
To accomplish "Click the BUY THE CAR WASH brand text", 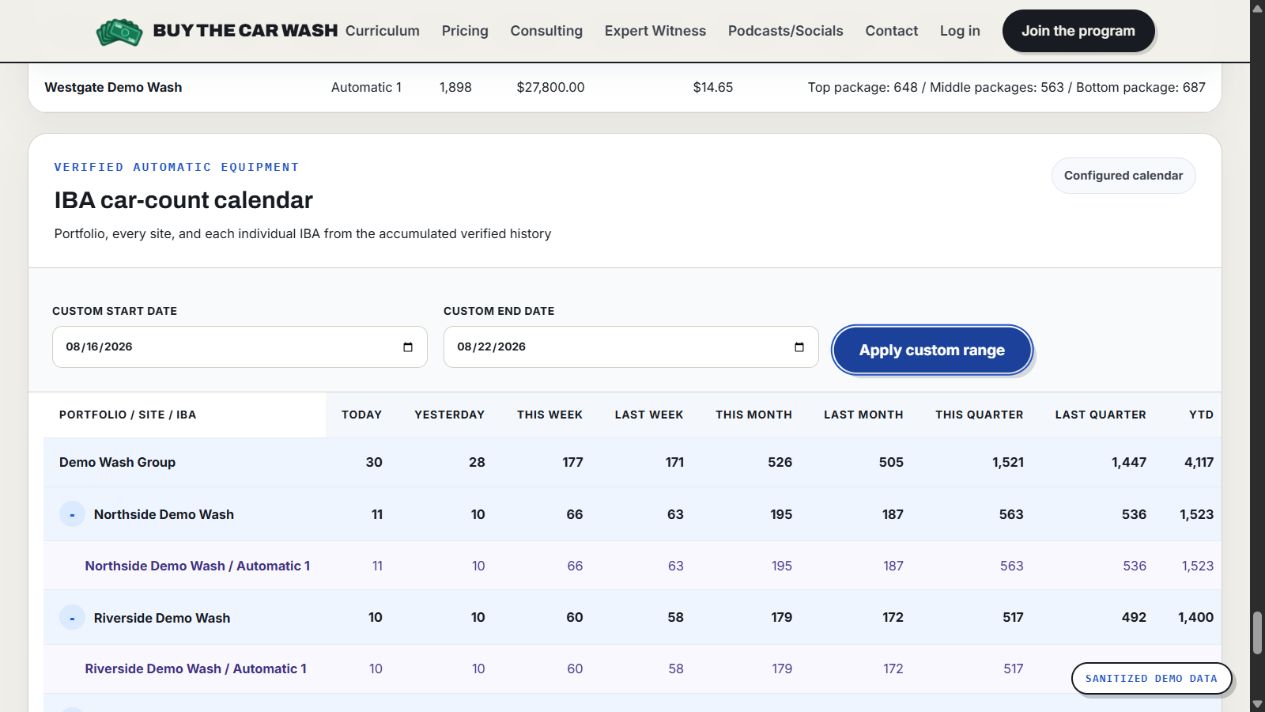I will [x=245, y=30].
